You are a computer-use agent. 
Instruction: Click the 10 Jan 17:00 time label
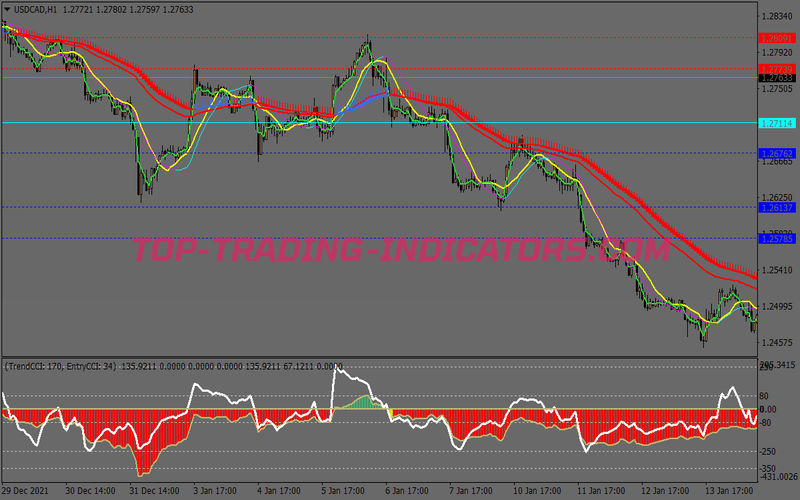(537, 491)
